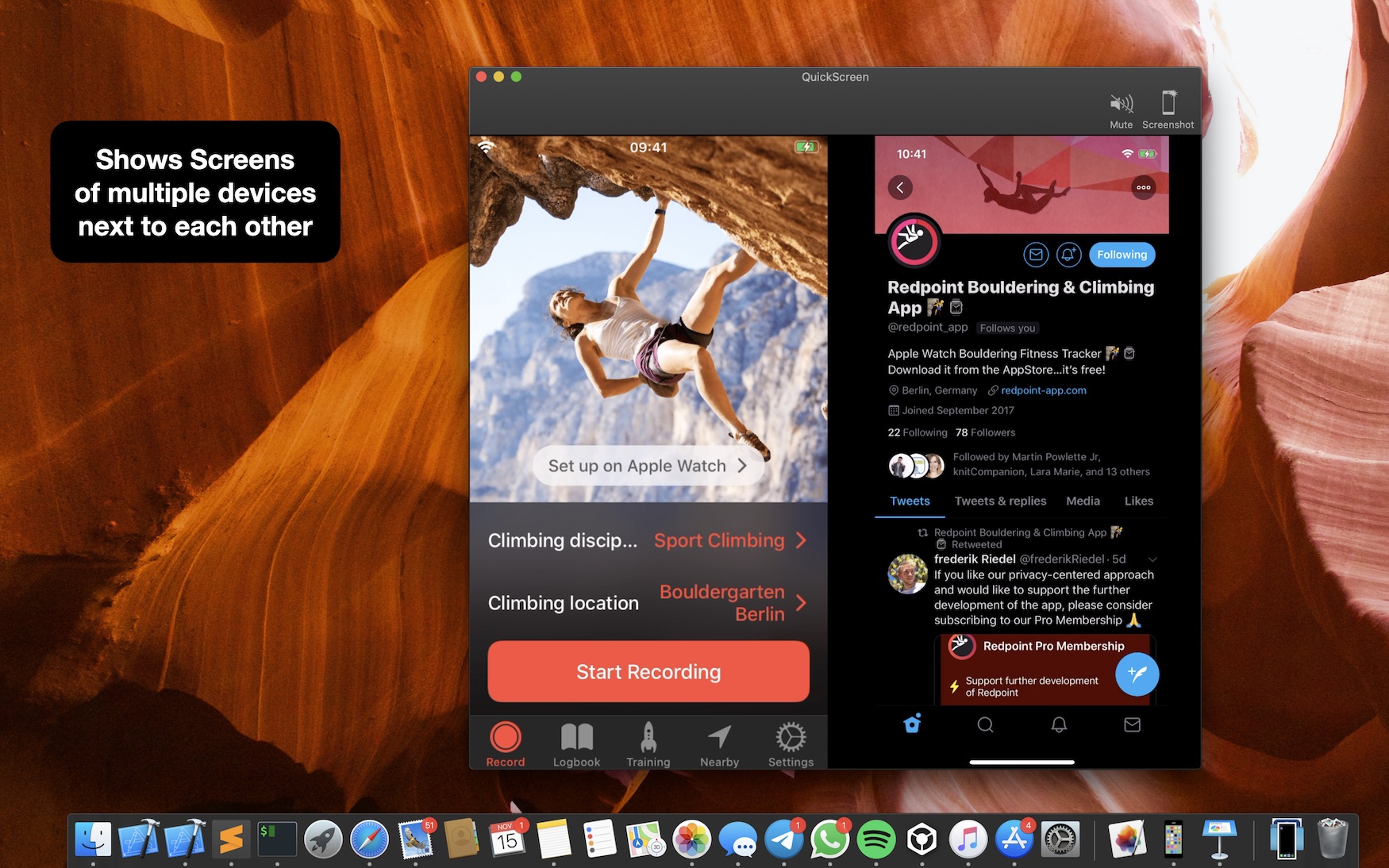The image size is (1389, 868).
Task: Open Launchpad rocket icon in Dock
Action: tap(323, 839)
